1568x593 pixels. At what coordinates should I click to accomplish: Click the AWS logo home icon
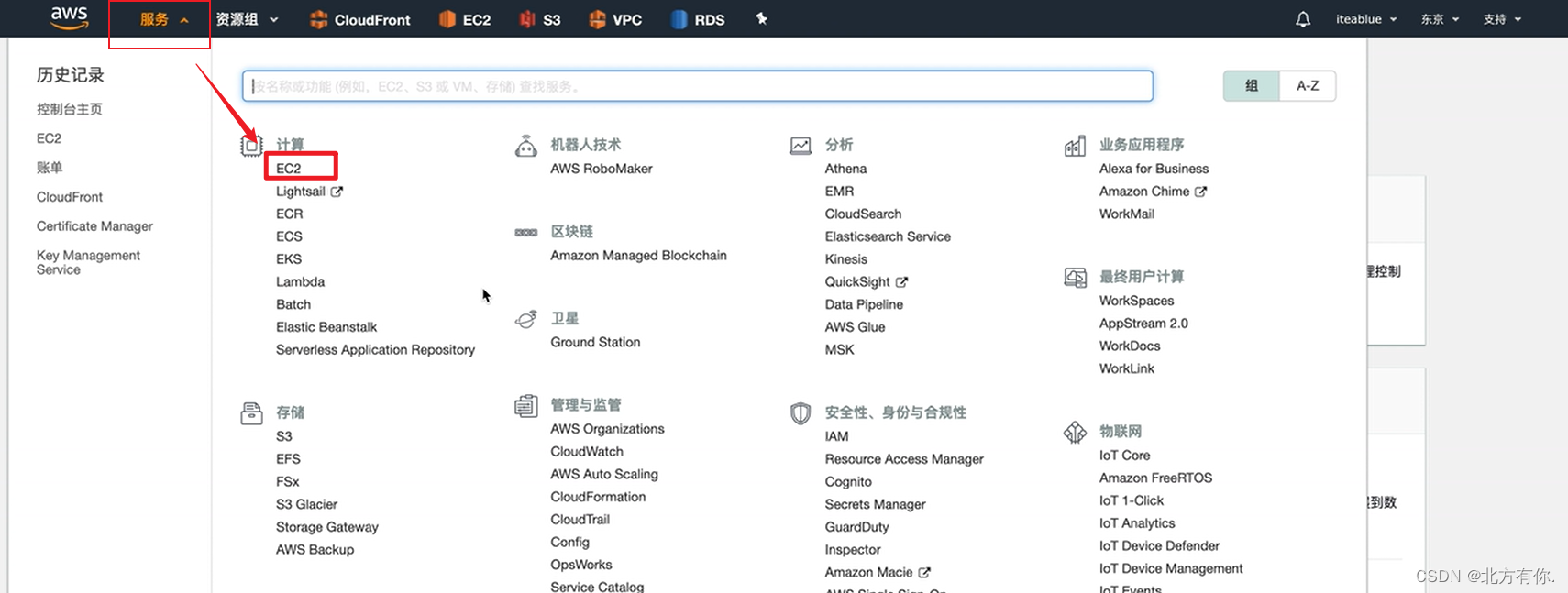point(69,18)
